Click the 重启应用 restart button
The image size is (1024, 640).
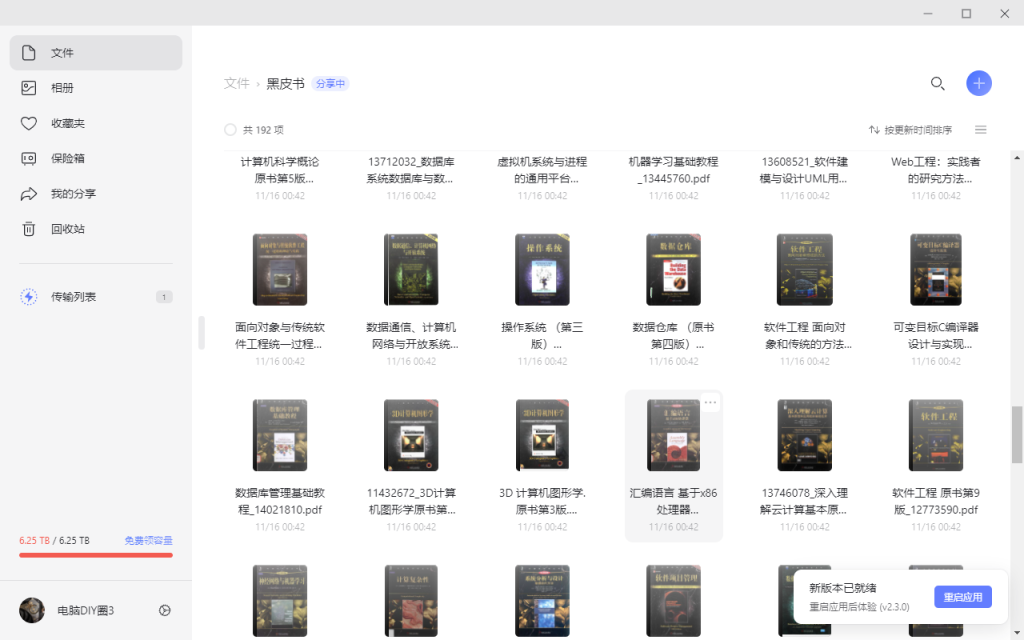point(963,597)
